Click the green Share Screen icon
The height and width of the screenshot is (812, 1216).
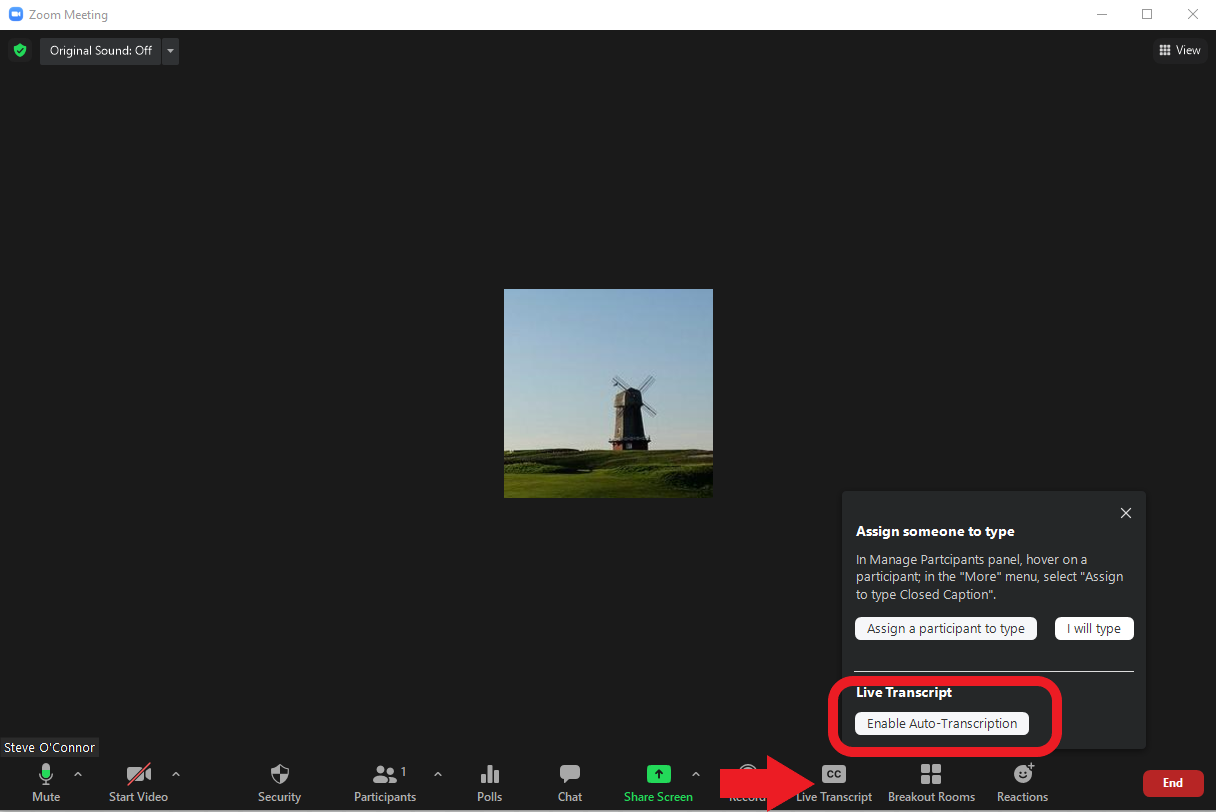657,775
